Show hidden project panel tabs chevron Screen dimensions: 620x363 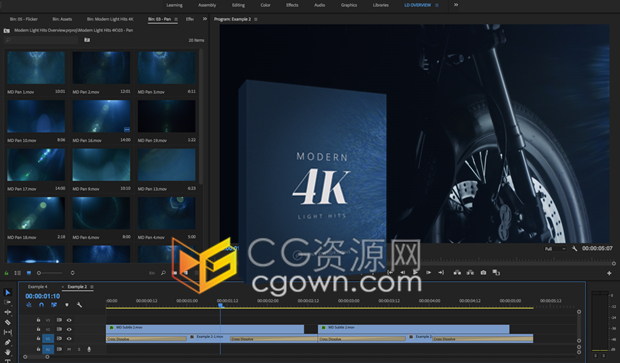point(205,19)
